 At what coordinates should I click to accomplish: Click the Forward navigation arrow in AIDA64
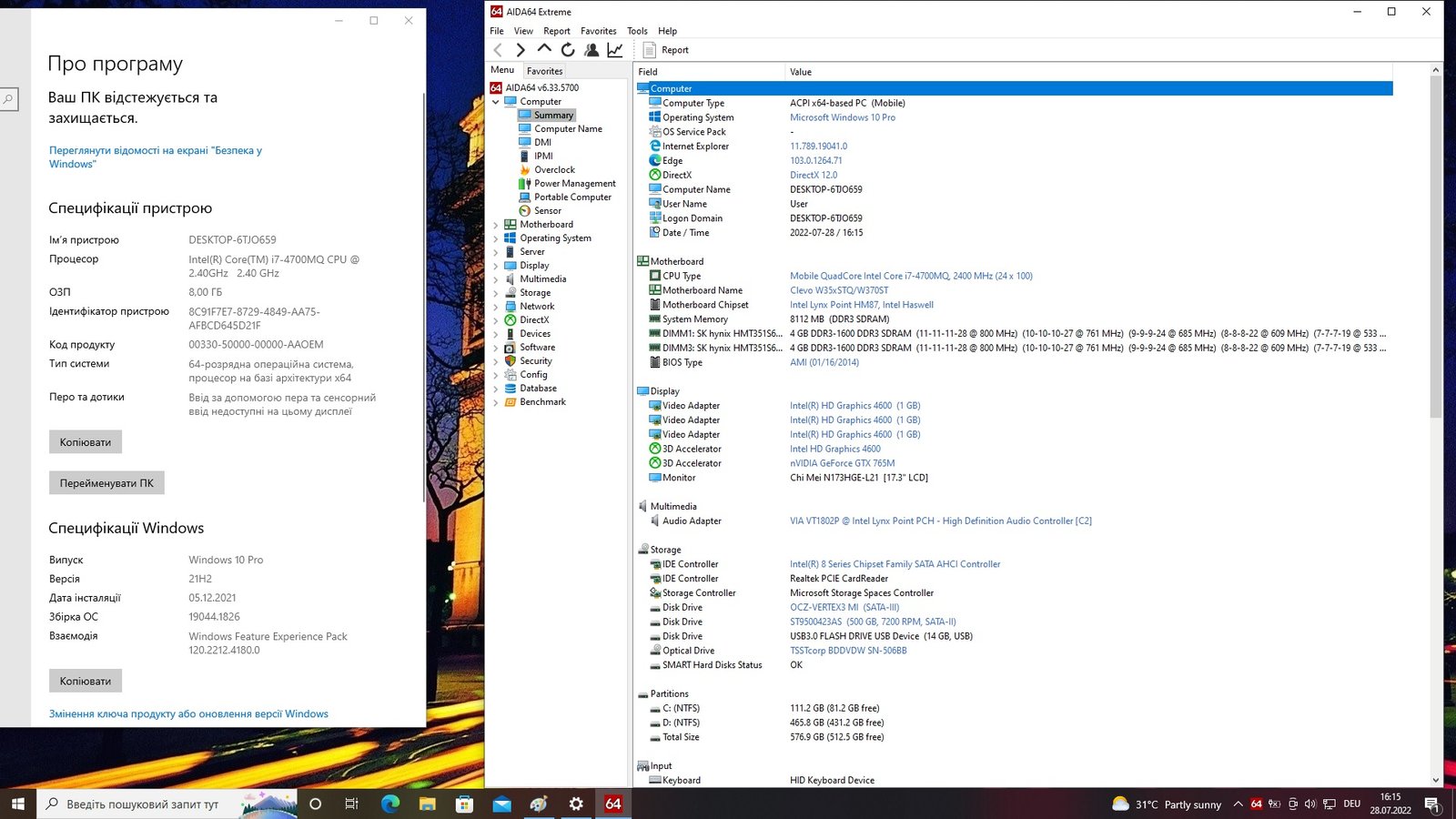point(521,50)
